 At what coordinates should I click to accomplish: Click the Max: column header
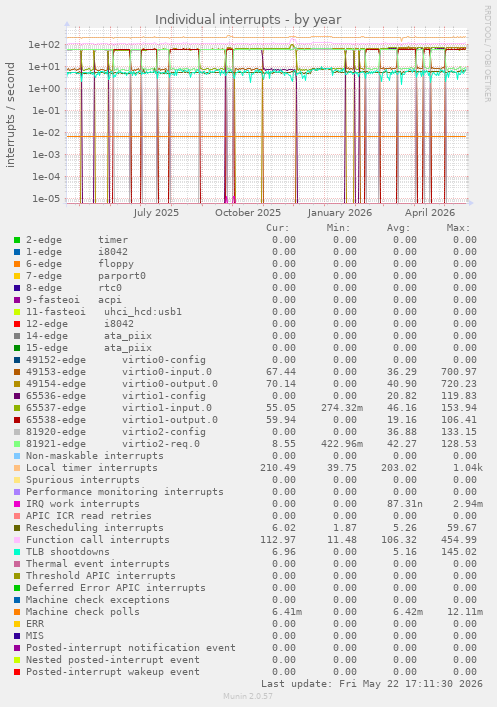458,228
